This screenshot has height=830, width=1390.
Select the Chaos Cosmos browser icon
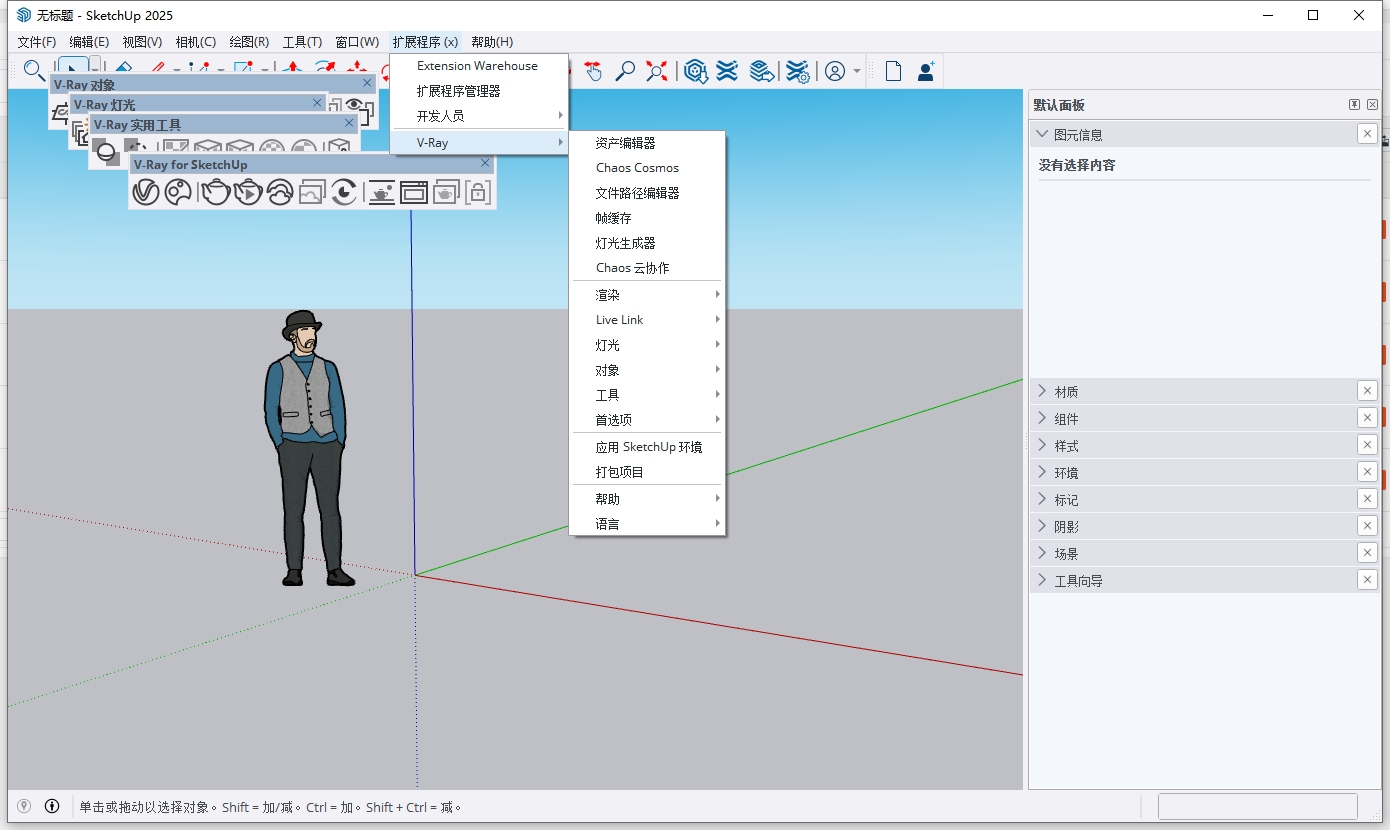tap(180, 192)
